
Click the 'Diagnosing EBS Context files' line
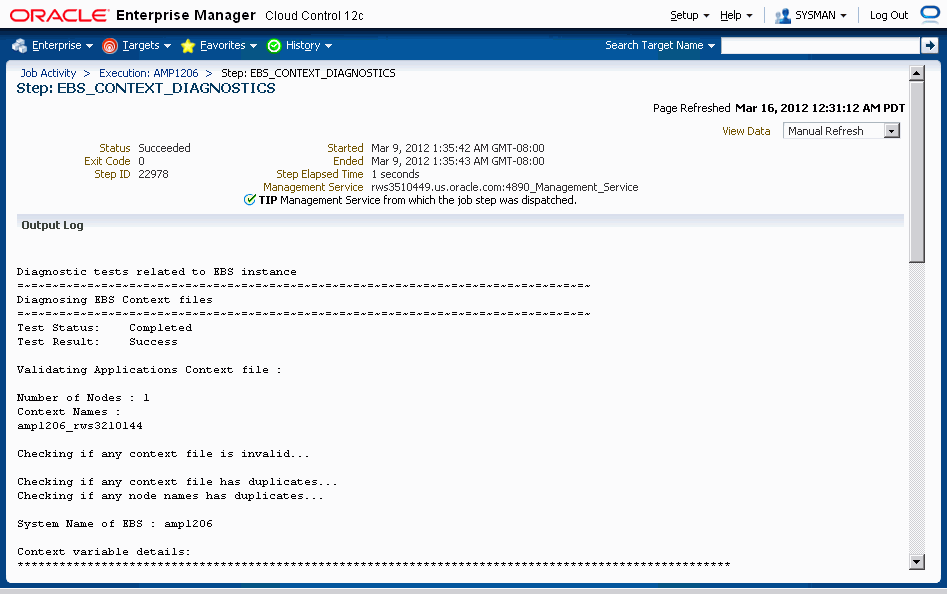click(x=115, y=299)
